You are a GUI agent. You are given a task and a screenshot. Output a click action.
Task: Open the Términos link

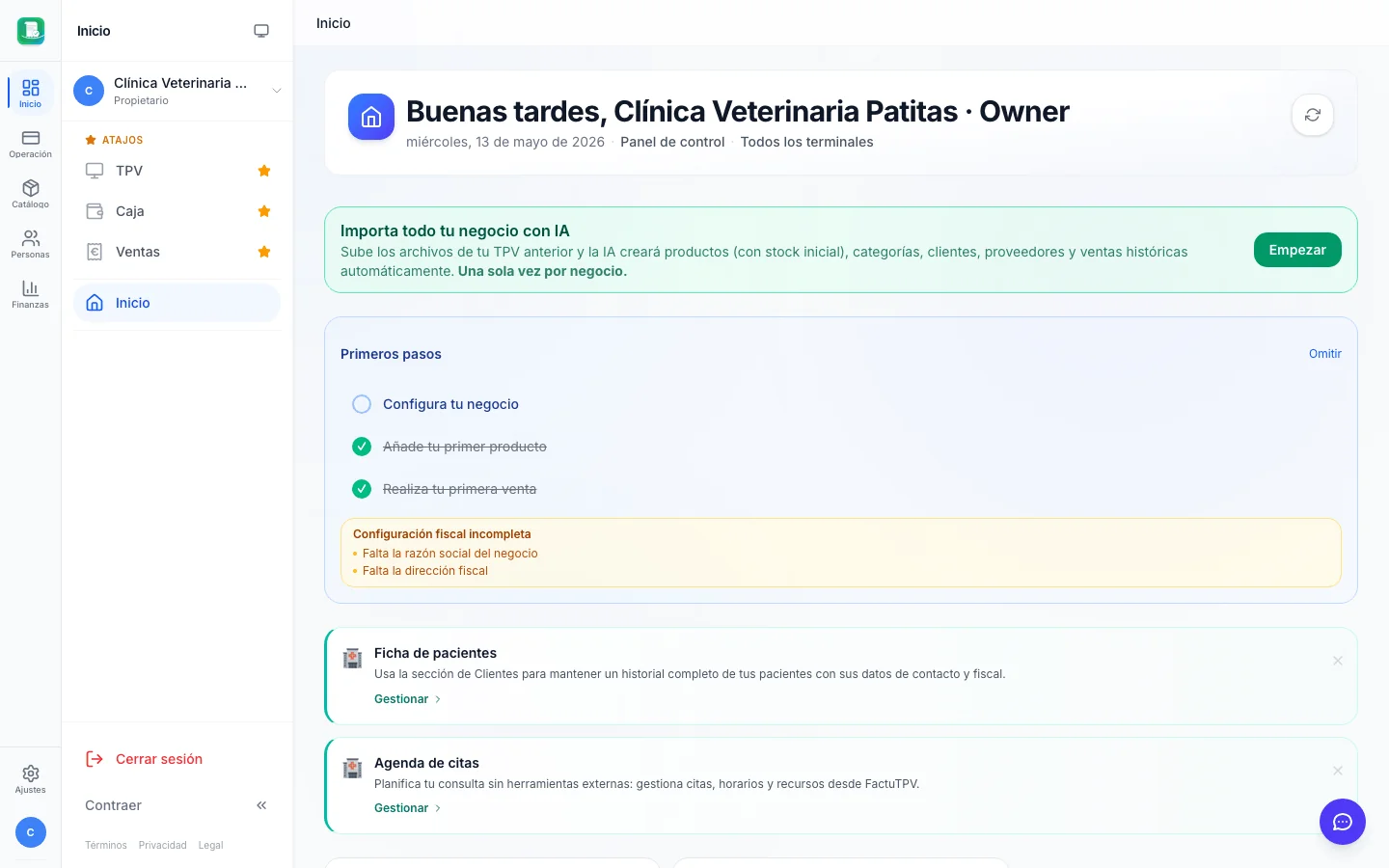click(106, 845)
